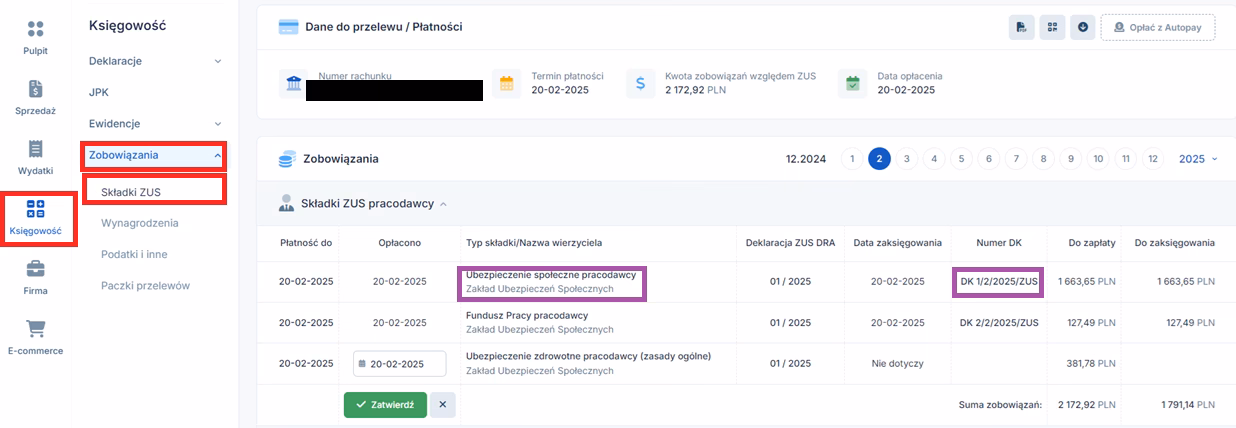Open the E-commerce cart icon

pyautogui.click(x=35, y=329)
